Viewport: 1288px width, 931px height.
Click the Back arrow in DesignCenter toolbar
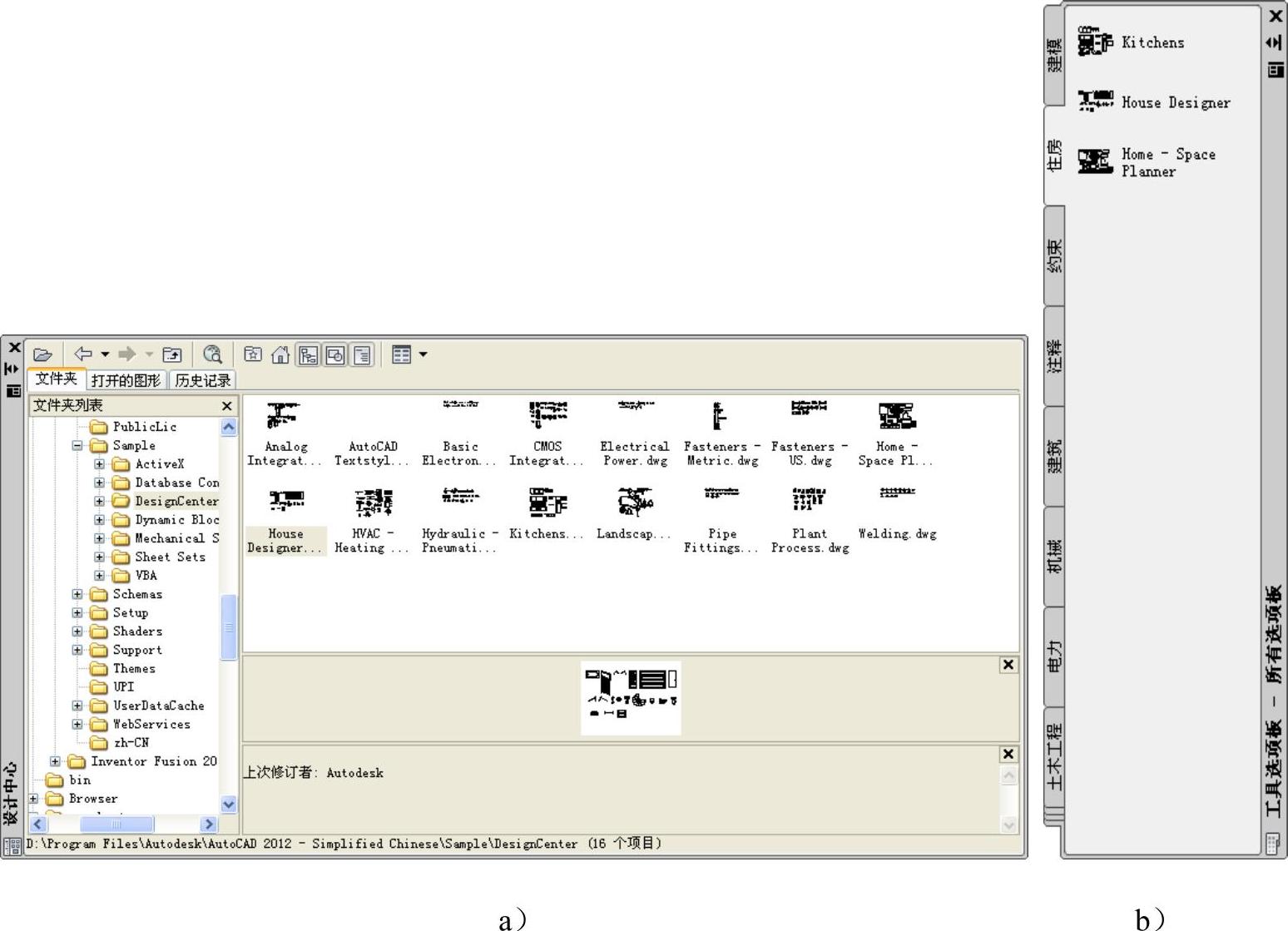coord(83,354)
